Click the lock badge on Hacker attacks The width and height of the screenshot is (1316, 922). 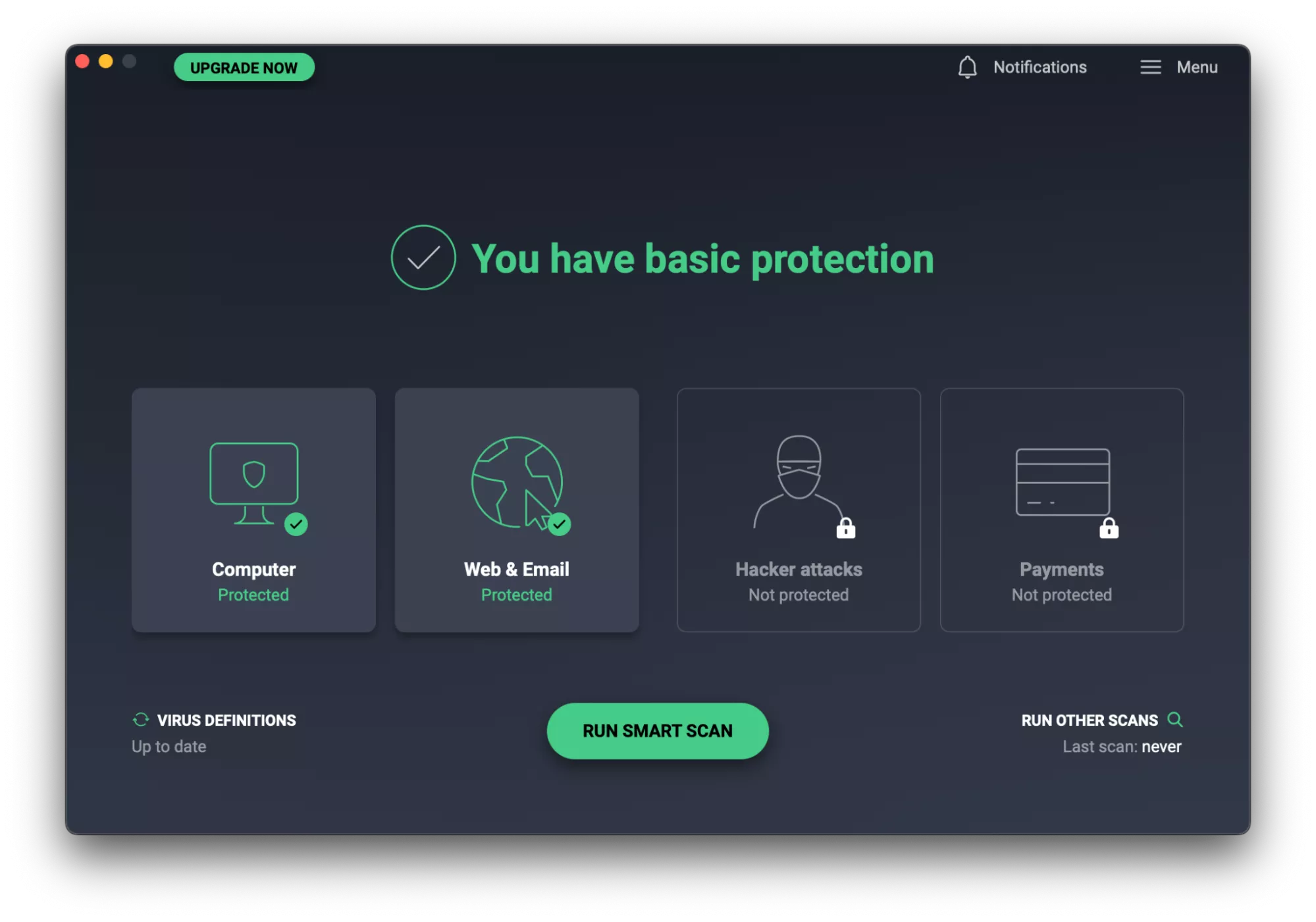845,528
